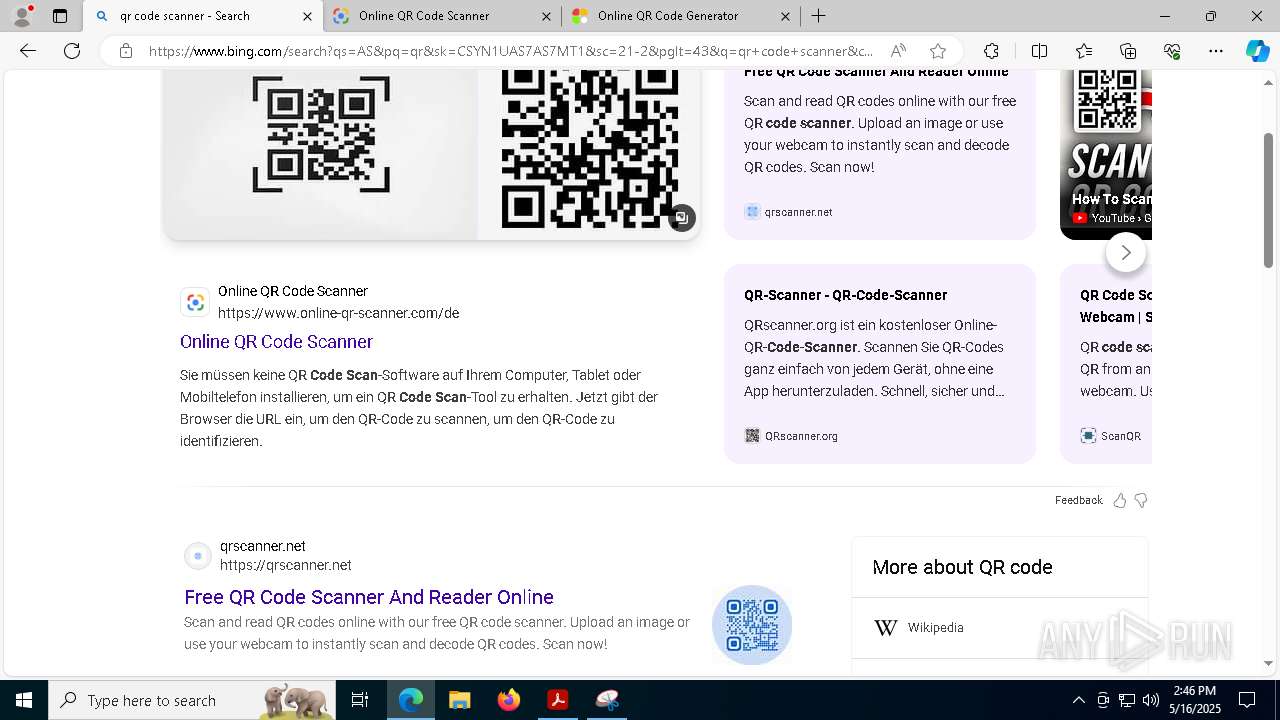Open online-qr-scanner.com/de URL link
Viewport: 1280px width, 720px height.
(x=338, y=313)
